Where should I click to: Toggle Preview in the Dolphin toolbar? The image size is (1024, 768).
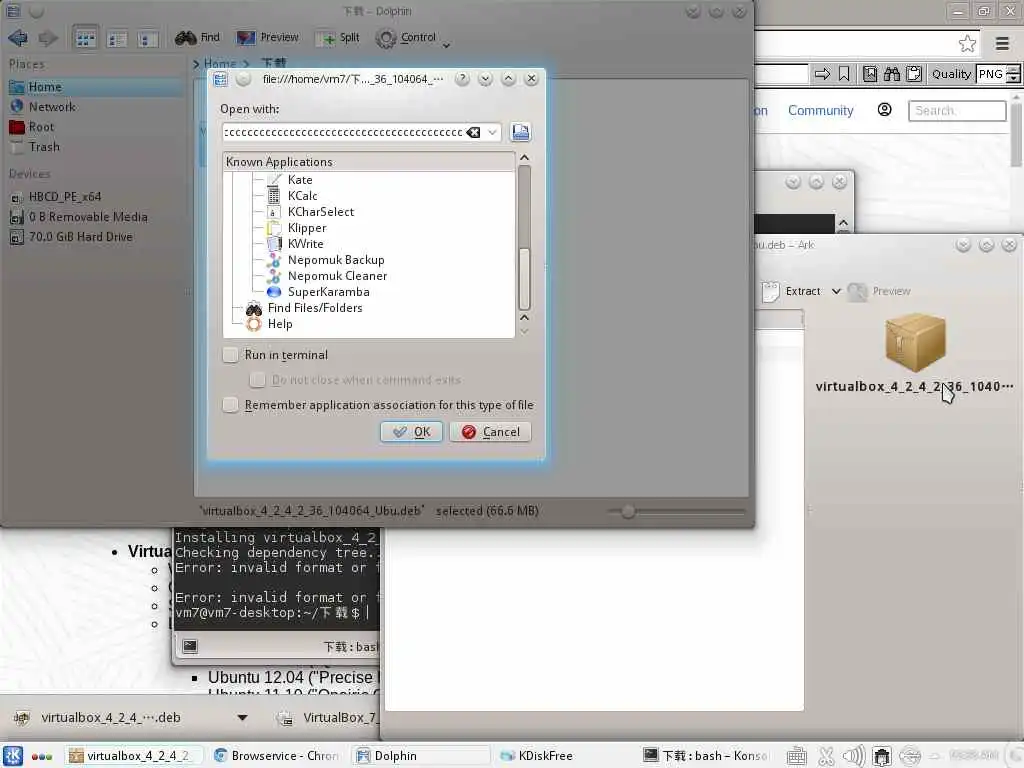point(268,38)
